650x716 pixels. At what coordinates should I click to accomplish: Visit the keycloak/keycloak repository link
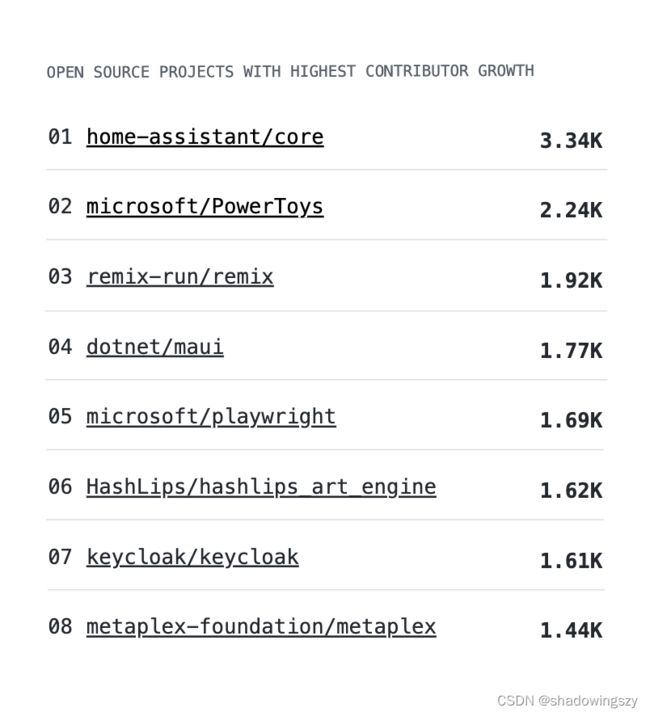[x=192, y=557]
